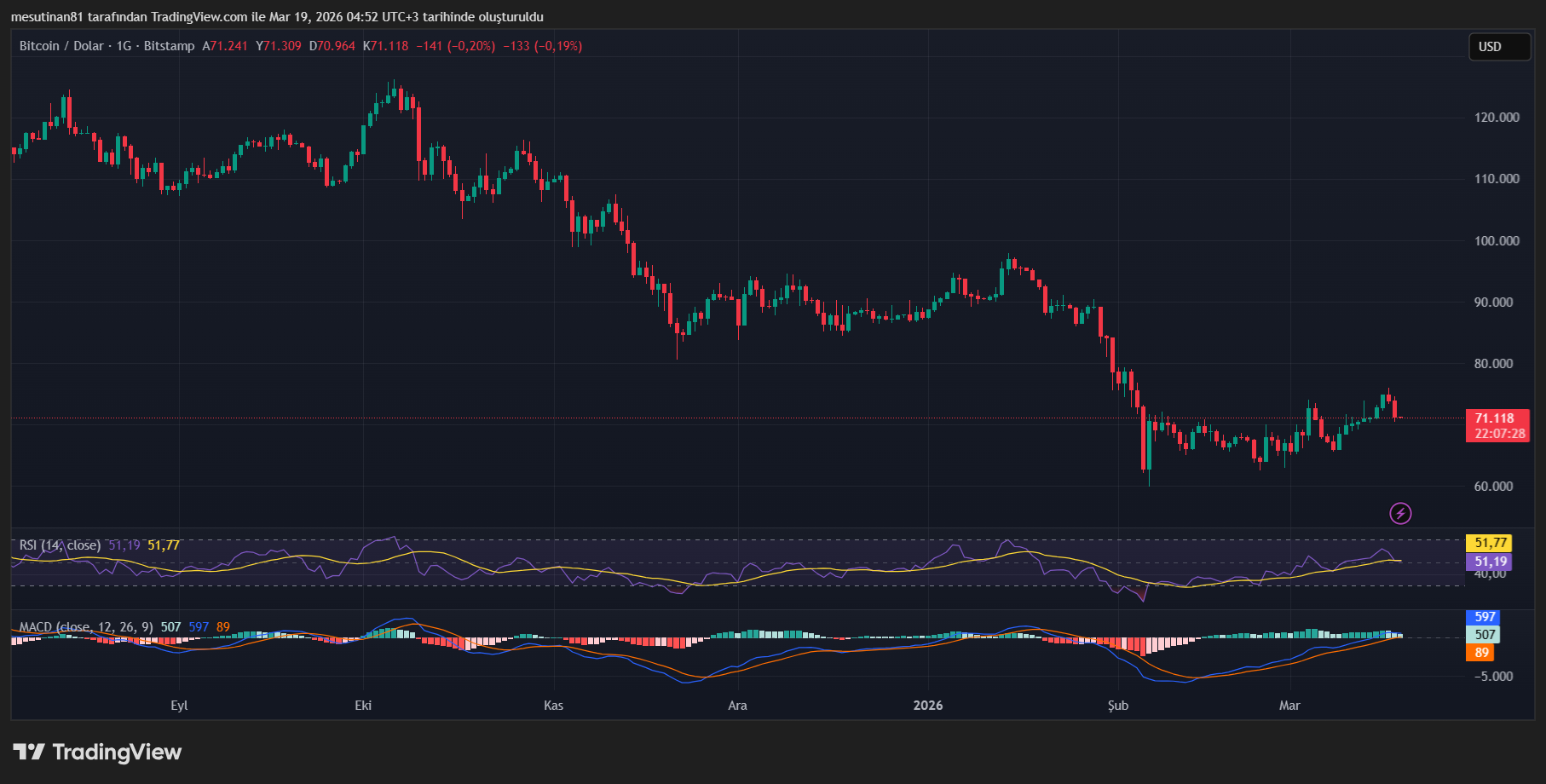Click the lightning bolt quick-trade icon
The image size is (1546, 784).
1402,512
